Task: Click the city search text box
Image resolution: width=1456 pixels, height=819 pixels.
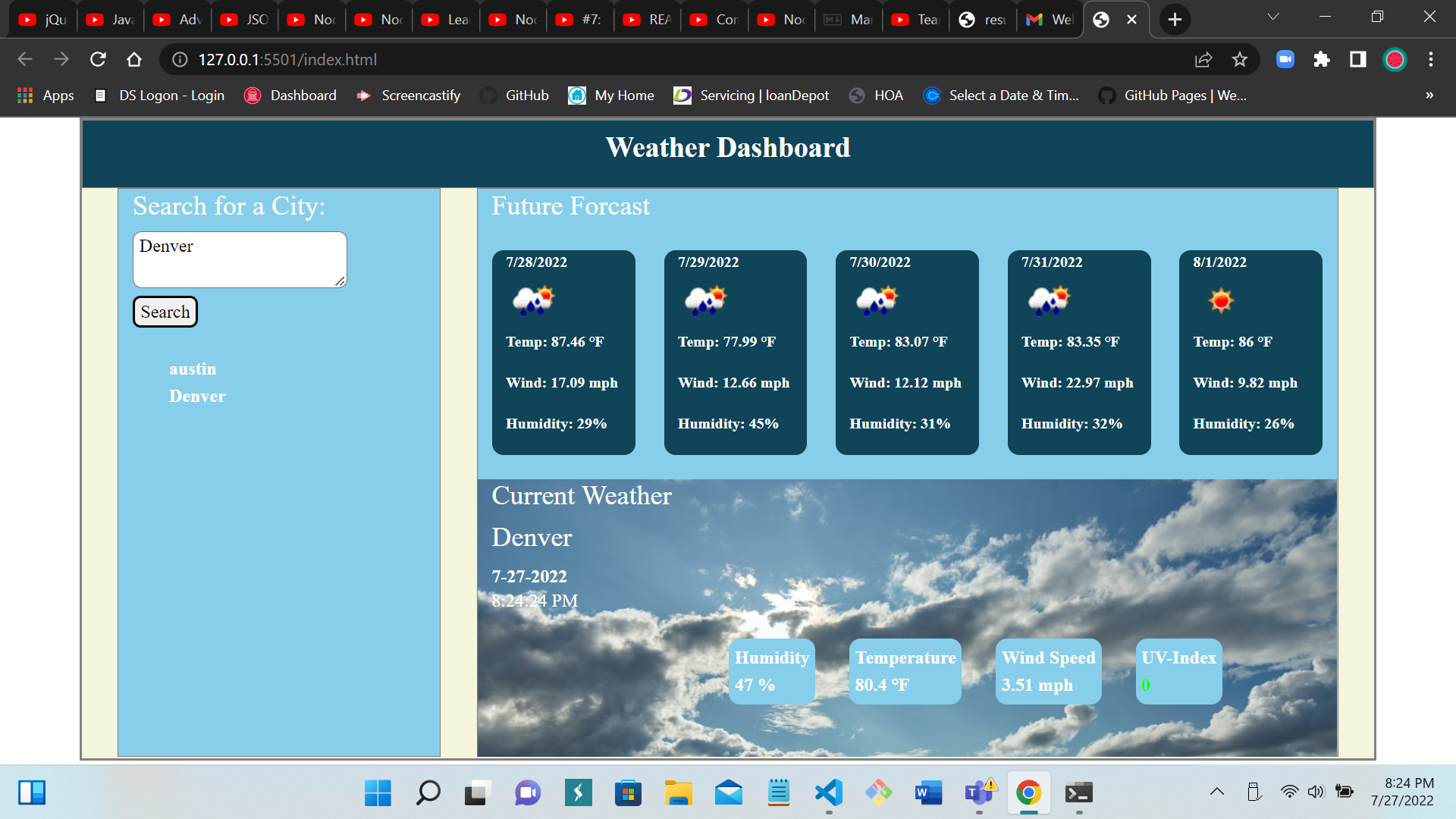Action: [x=239, y=259]
